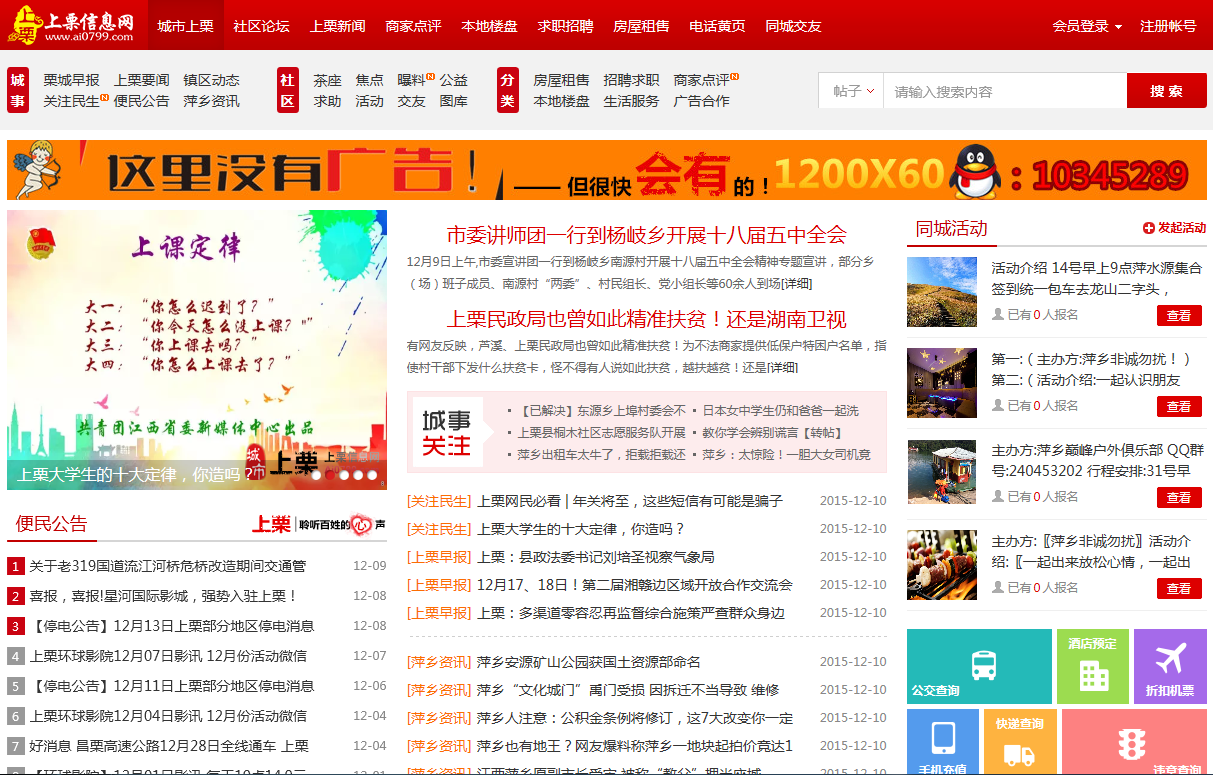The height and width of the screenshot is (775, 1213).
Task: Click headline 上栗民政局也曾如此精准扶贫
Action: pos(646,319)
